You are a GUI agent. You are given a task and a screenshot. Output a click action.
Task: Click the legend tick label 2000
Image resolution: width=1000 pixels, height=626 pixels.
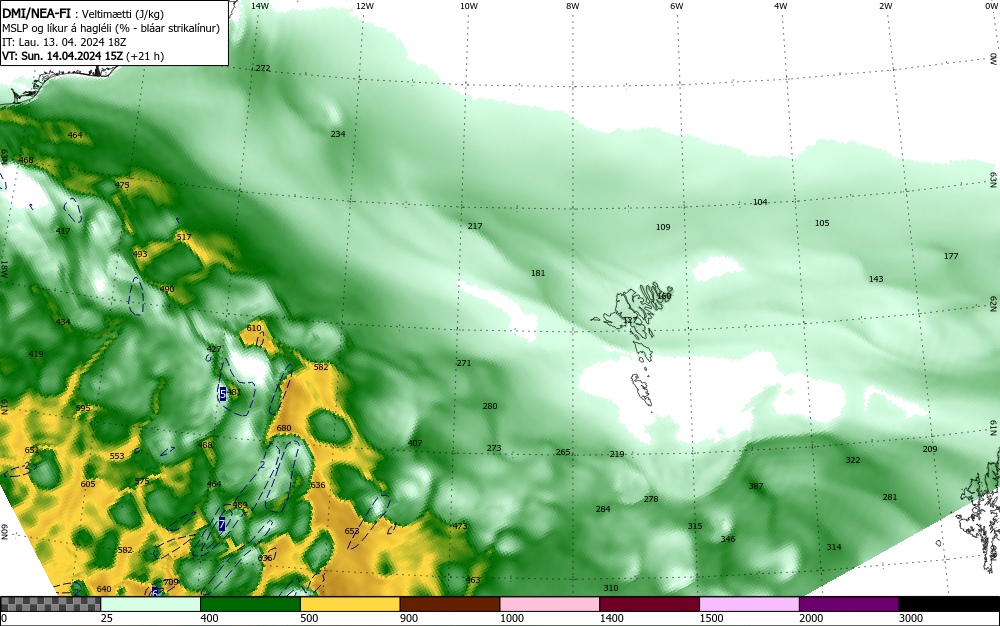pyautogui.click(x=811, y=618)
